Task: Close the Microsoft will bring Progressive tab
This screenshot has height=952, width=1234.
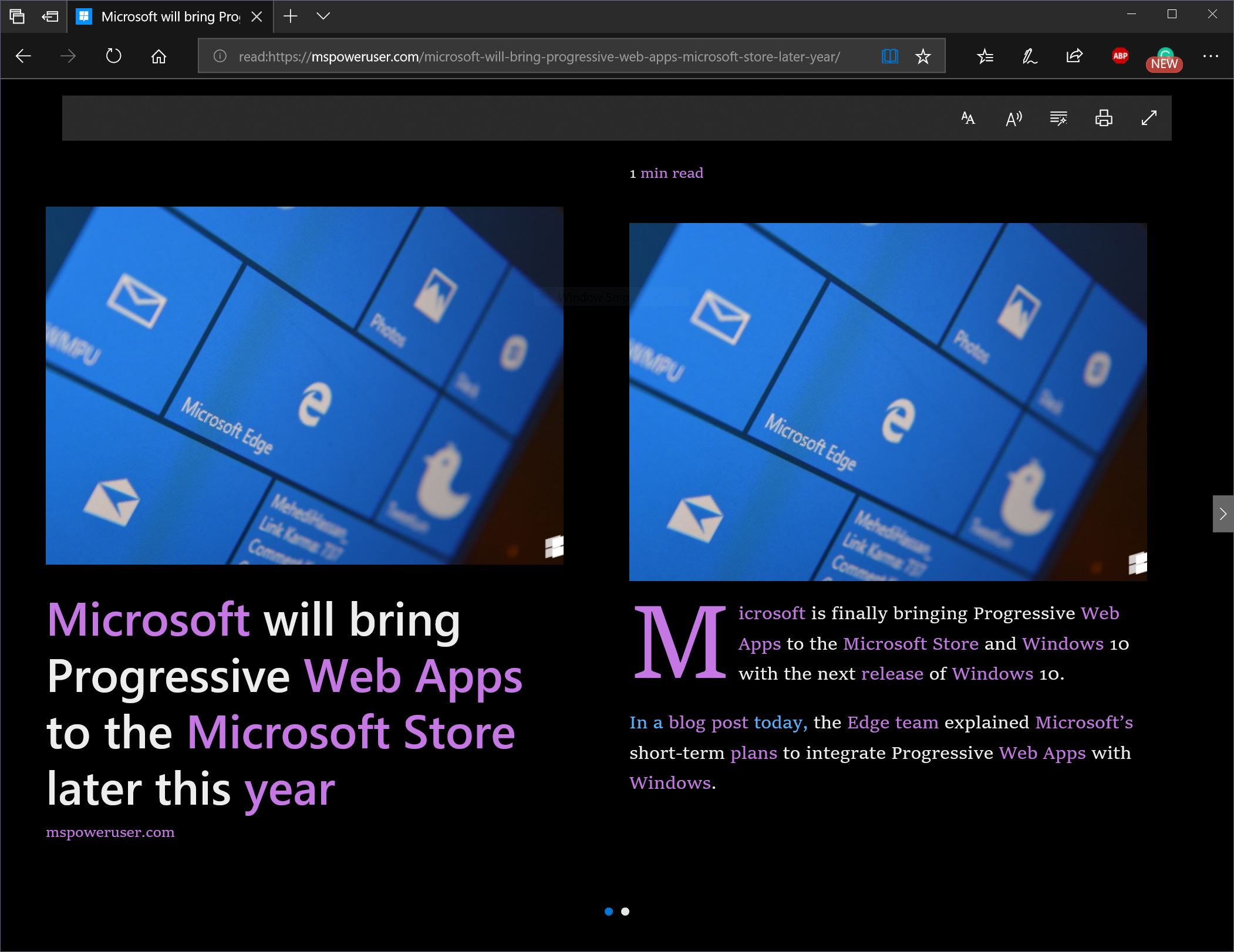Action: (x=257, y=17)
